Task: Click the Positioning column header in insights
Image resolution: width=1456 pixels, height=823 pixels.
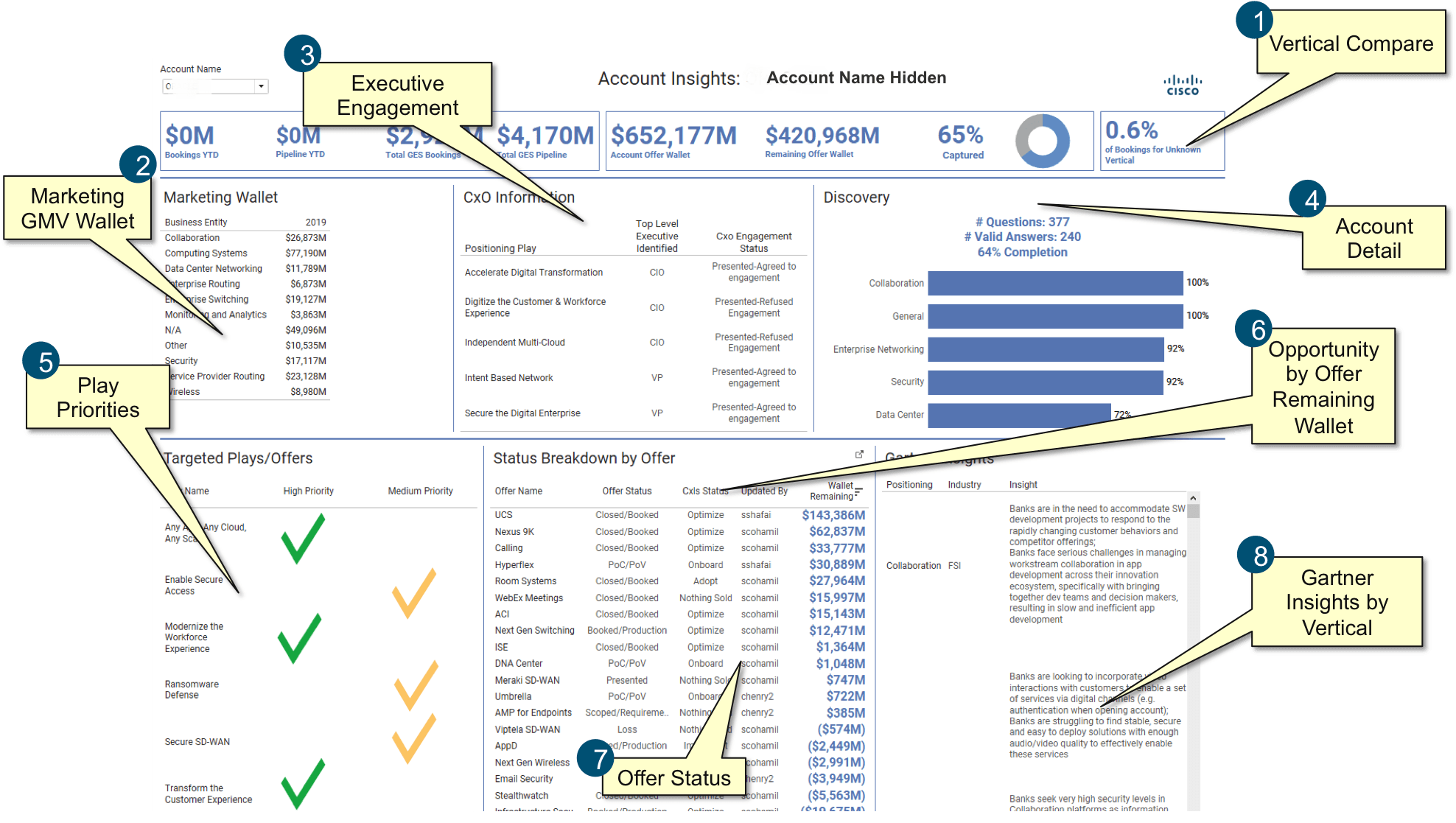Action: click(909, 485)
